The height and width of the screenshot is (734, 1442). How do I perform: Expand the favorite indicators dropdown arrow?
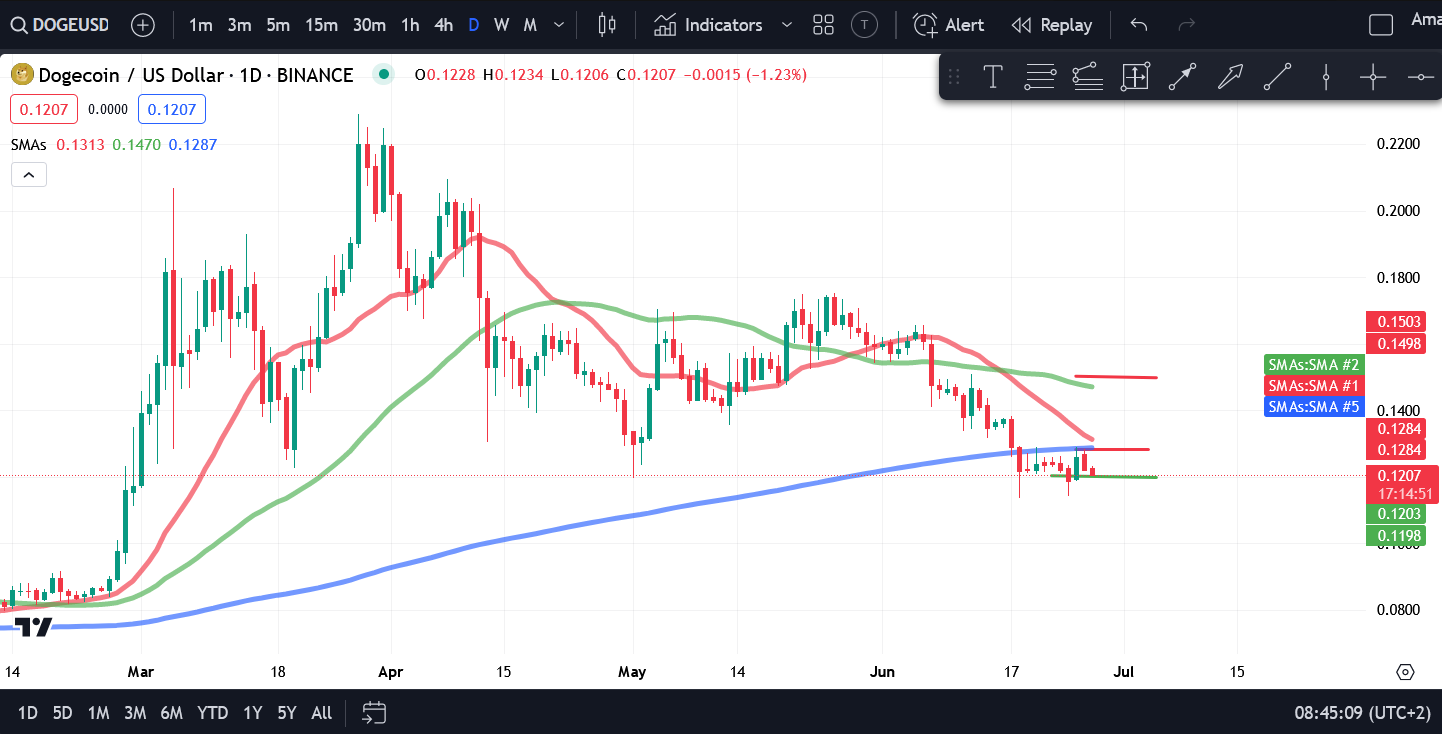click(x=787, y=25)
